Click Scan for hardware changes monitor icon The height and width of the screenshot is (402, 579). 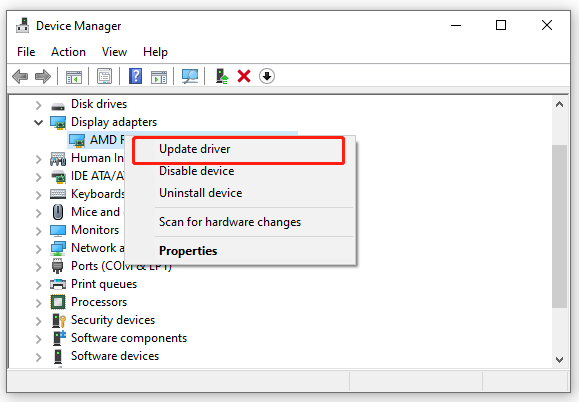[190, 76]
